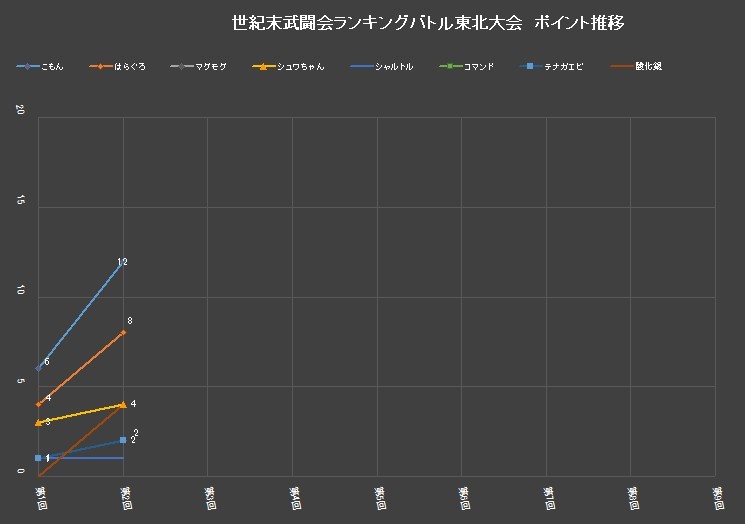Select the こもん data point labeled 6
The image size is (745, 524).
point(38,368)
